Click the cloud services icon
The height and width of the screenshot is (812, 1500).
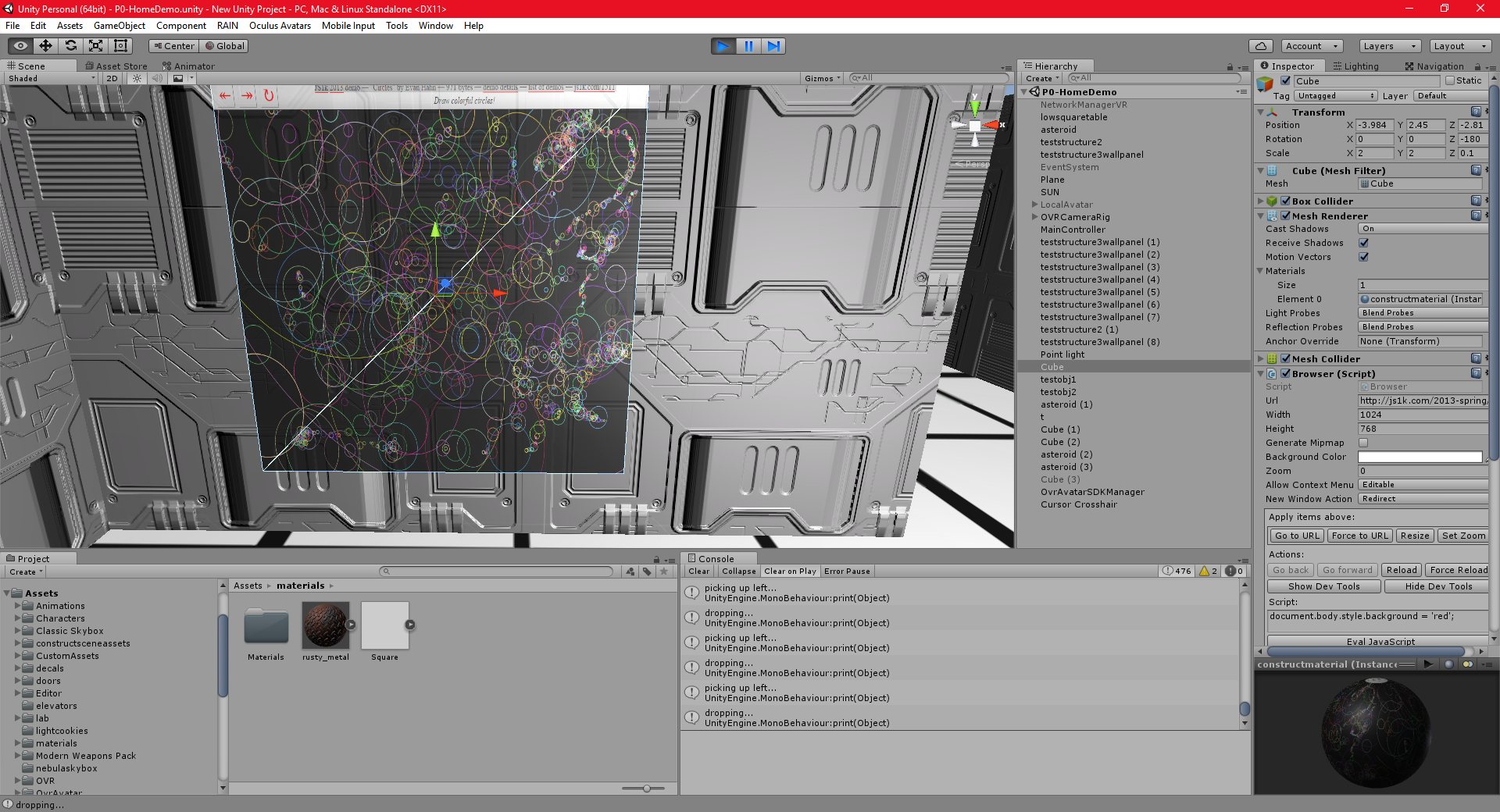1261,46
